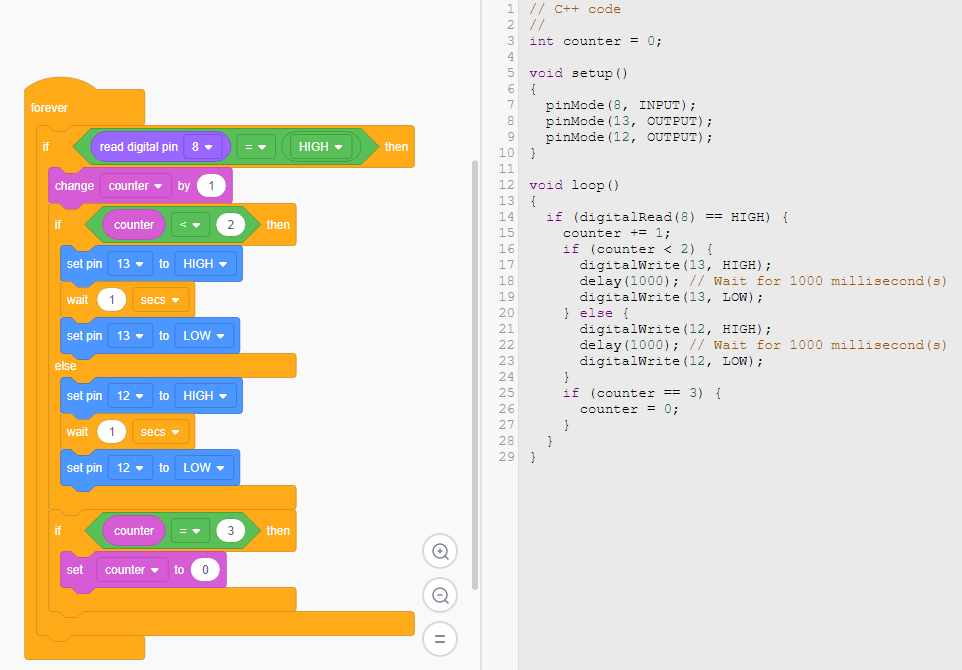Click code line 'digitalWrite(12, LOW);'
Viewport: 962px width, 670px height.
671,361
